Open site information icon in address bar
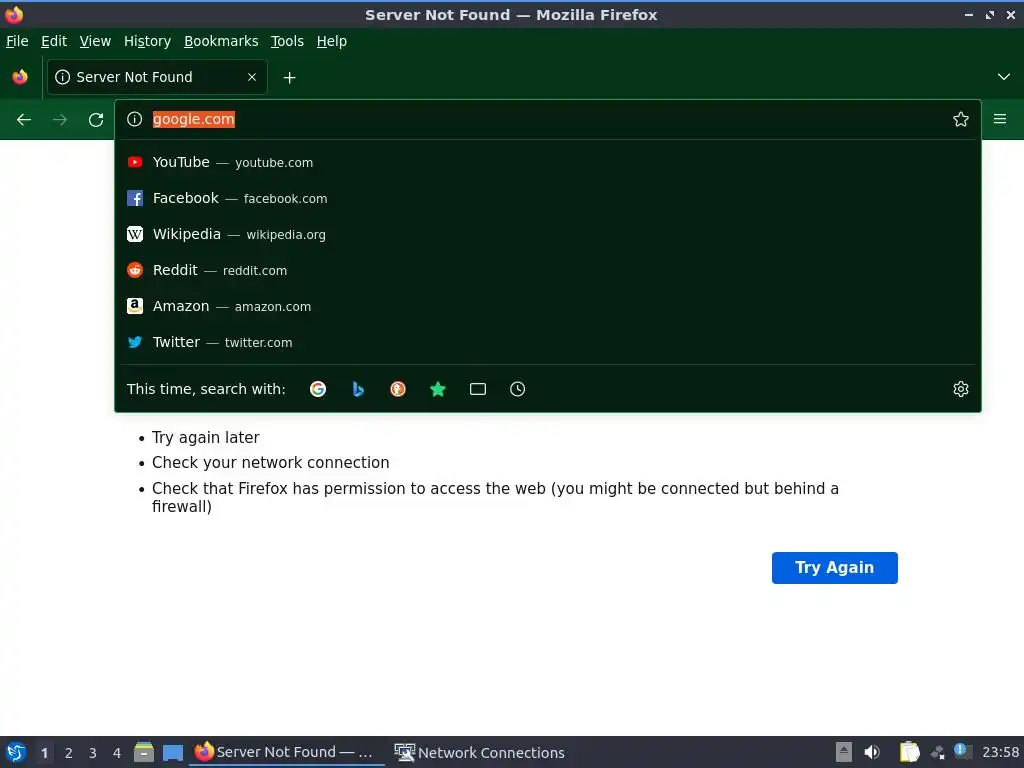1024x768 pixels. (x=135, y=119)
